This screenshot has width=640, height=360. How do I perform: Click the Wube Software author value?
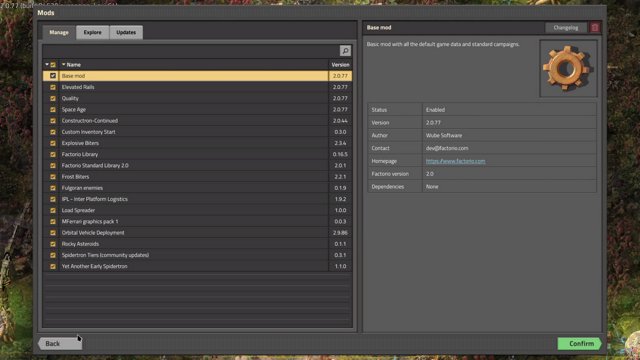click(x=444, y=135)
